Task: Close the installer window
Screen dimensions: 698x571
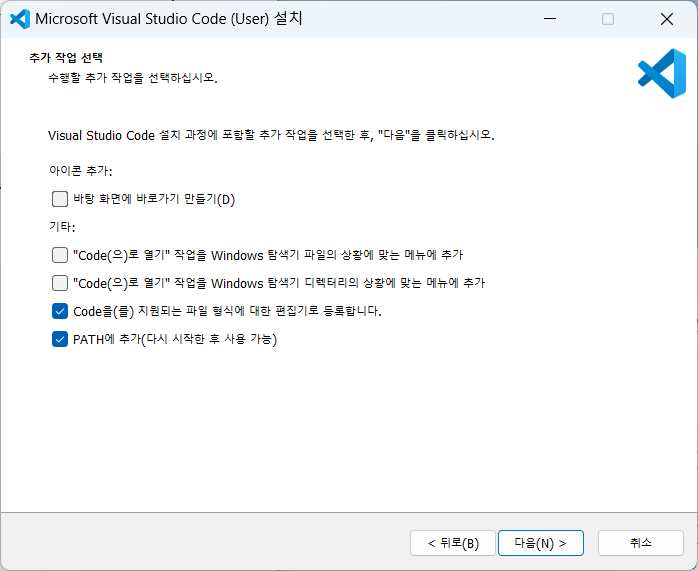Action: click(x=667, y=19)
